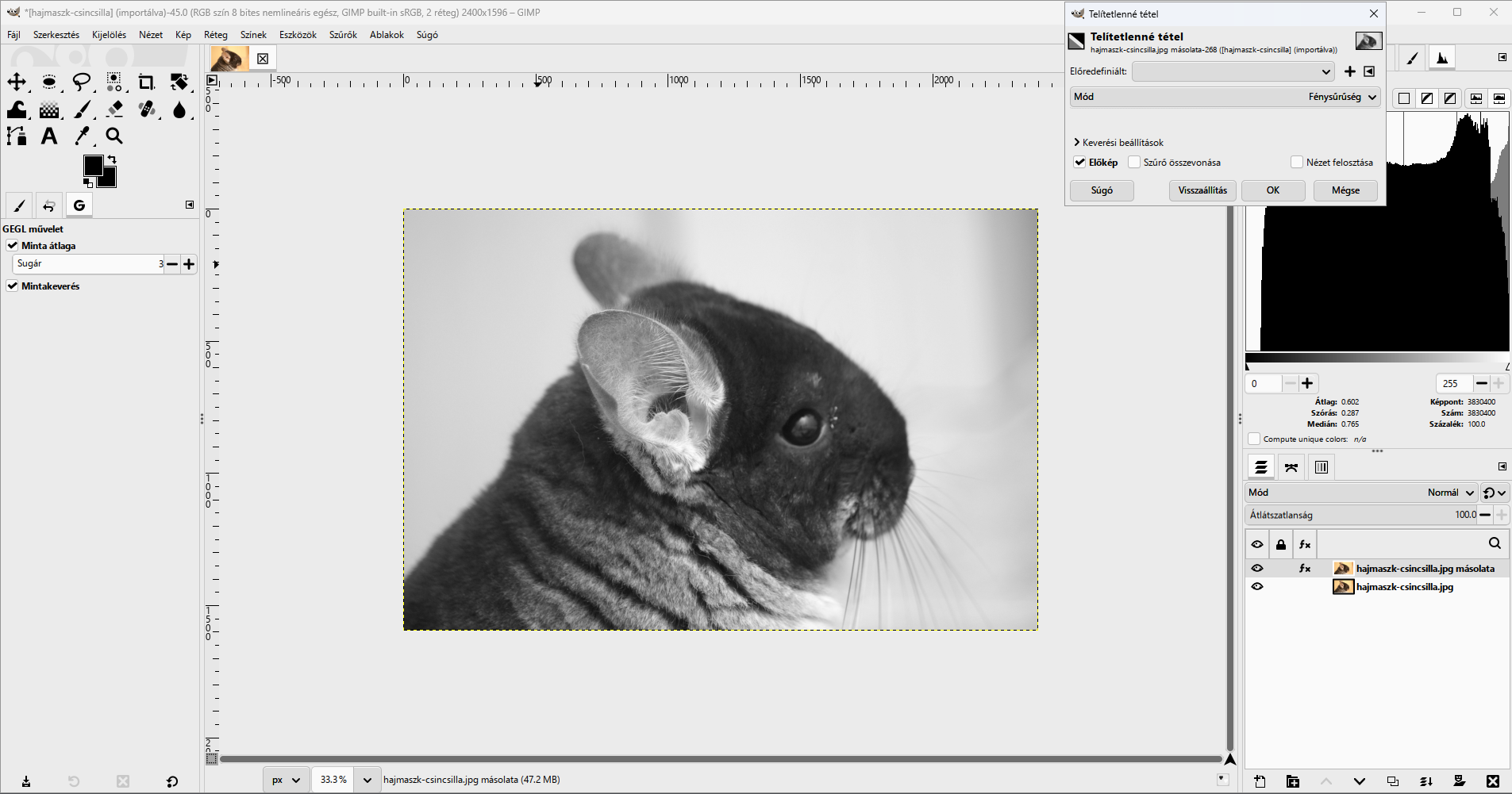Screen dimensions: 1512x794
Task: Hide the hajmaszk-csincsilla.jpg másolata layer
Action: point(1257,568)
